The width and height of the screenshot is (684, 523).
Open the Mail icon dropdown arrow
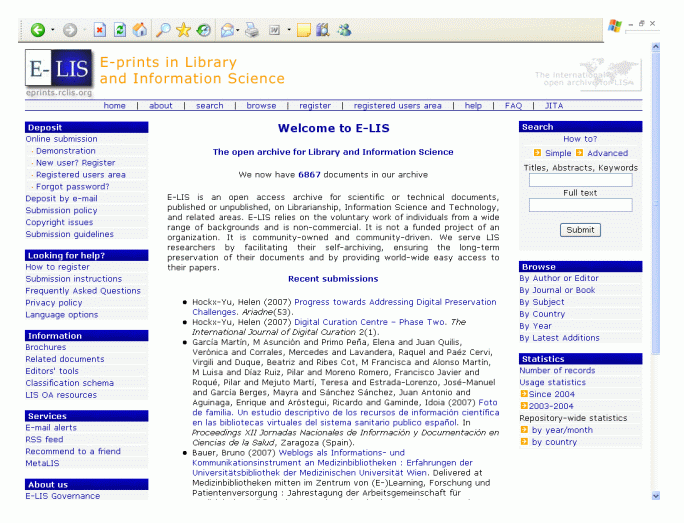coord(241,30)
